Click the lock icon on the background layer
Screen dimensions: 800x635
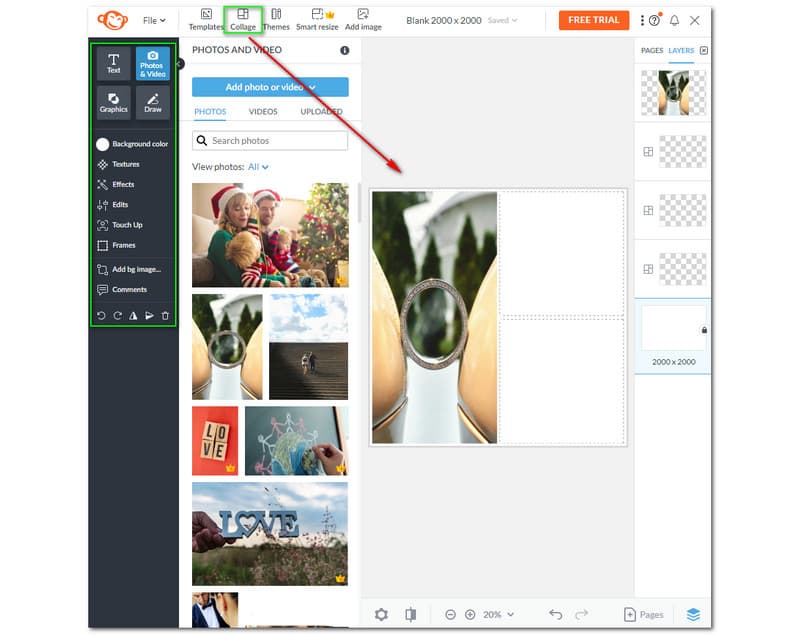(705, 330)
